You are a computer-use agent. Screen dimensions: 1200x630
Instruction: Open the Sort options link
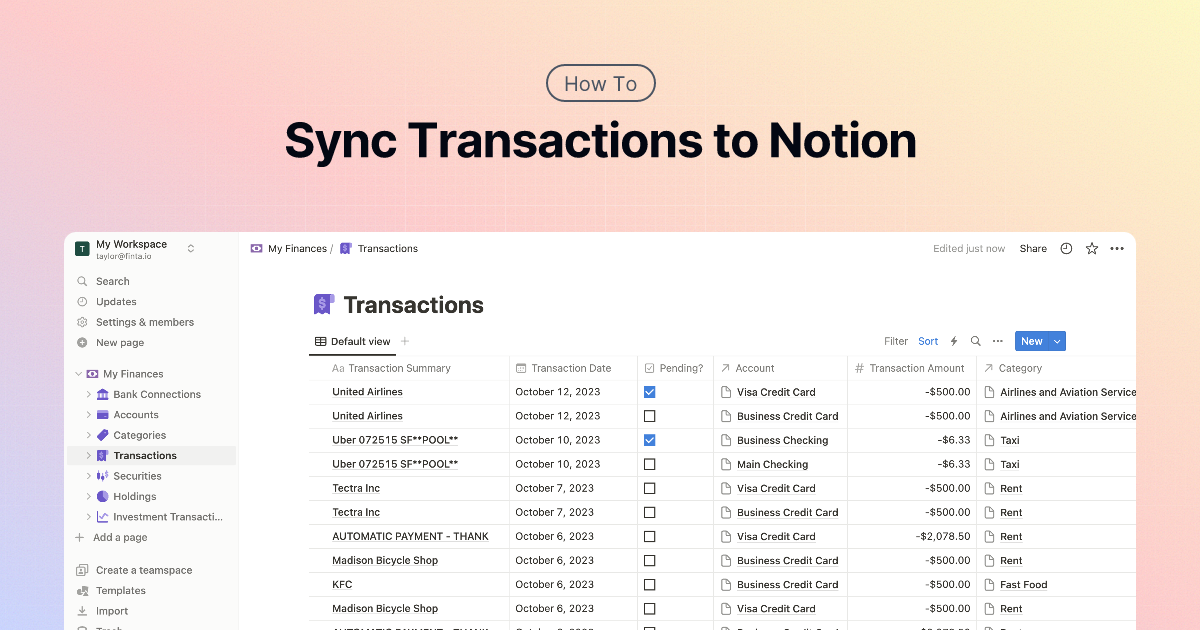pos(928,341)
